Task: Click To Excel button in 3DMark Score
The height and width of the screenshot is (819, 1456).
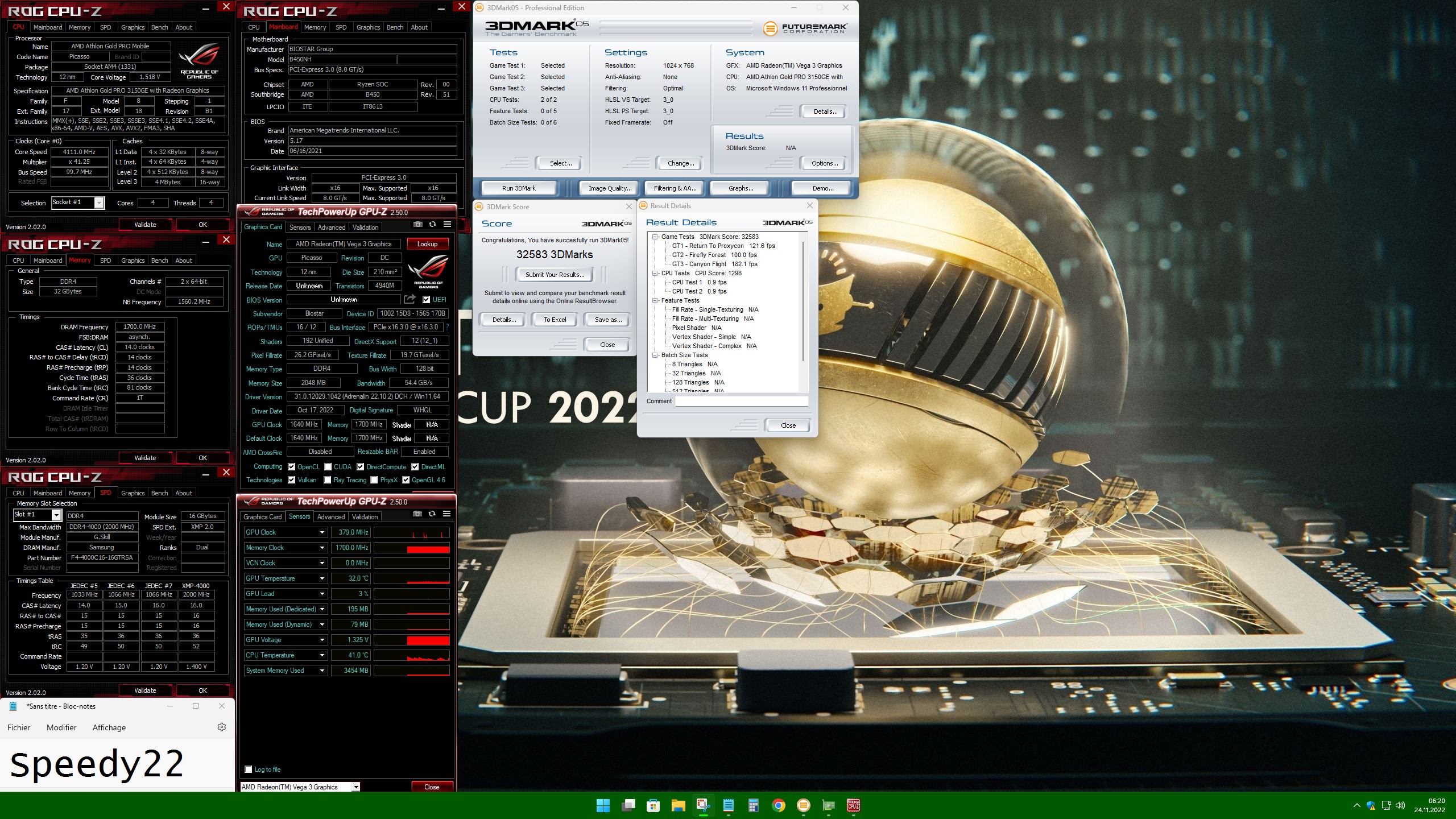Action: [555, 320]
